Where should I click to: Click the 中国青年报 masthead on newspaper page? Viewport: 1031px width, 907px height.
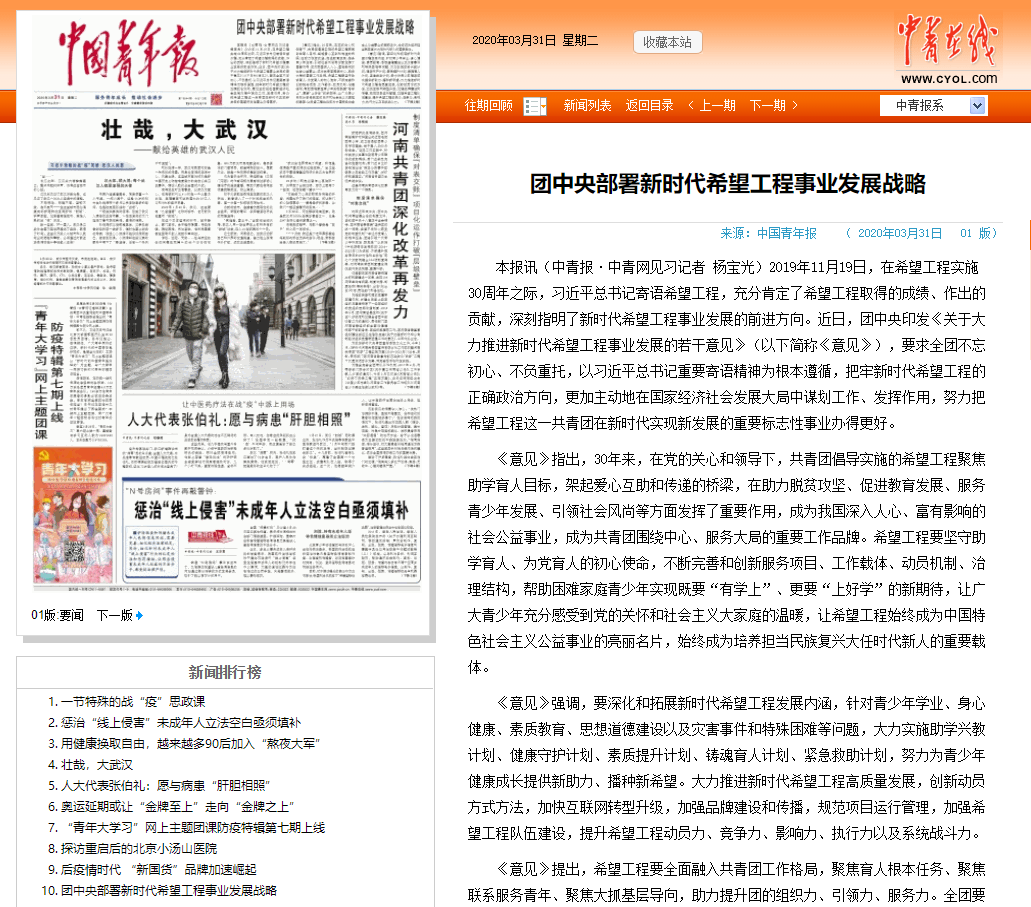point(129,54)
